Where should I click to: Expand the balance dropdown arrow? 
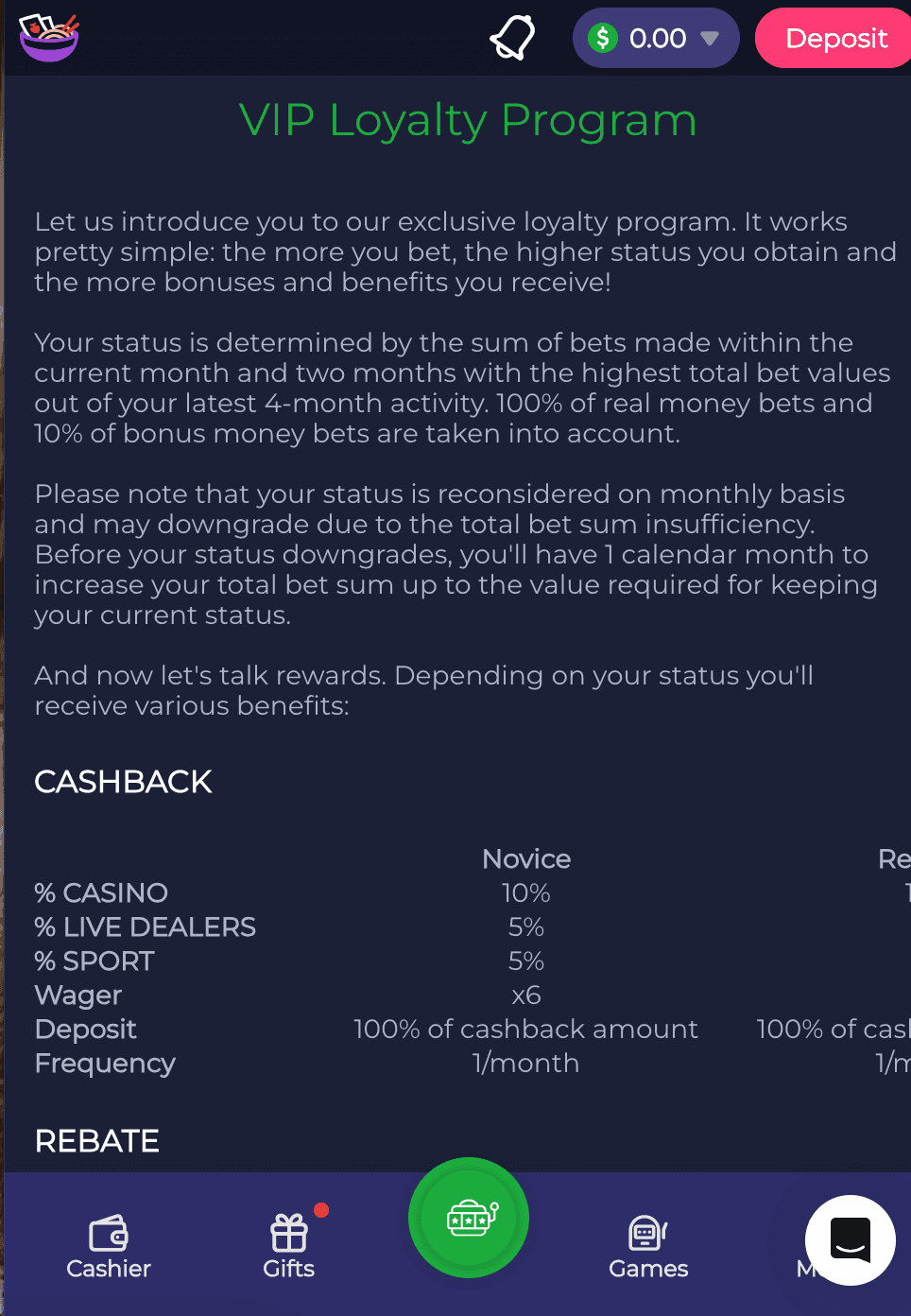click(710, 39)
